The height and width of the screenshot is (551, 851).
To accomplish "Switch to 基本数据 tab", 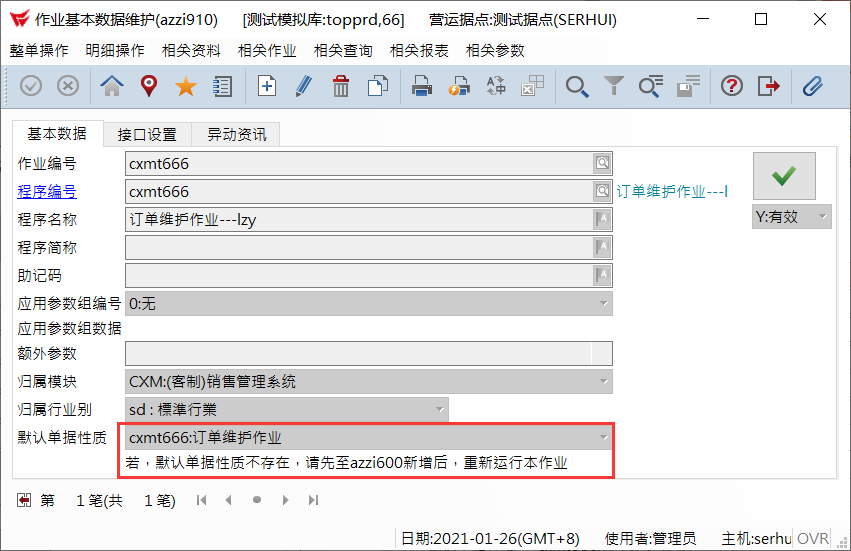I will click(x=57, y=134).
